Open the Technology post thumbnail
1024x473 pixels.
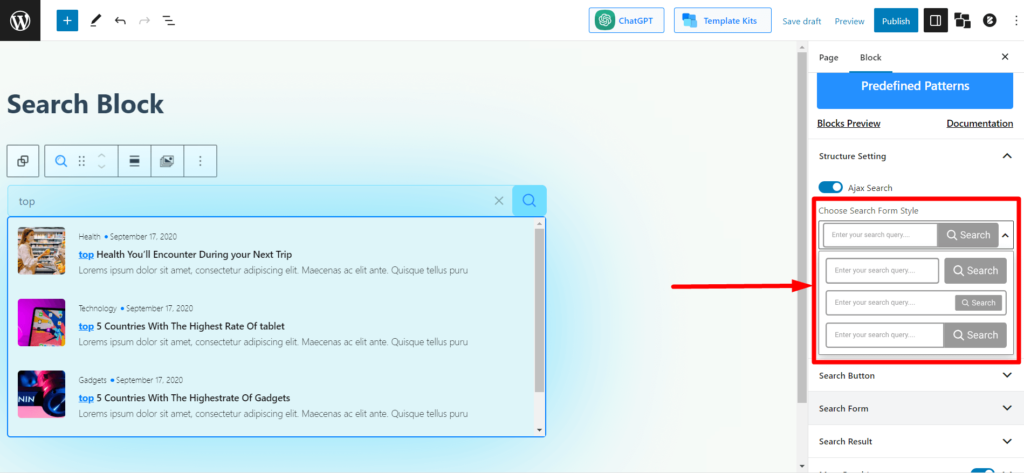[41, 322]
